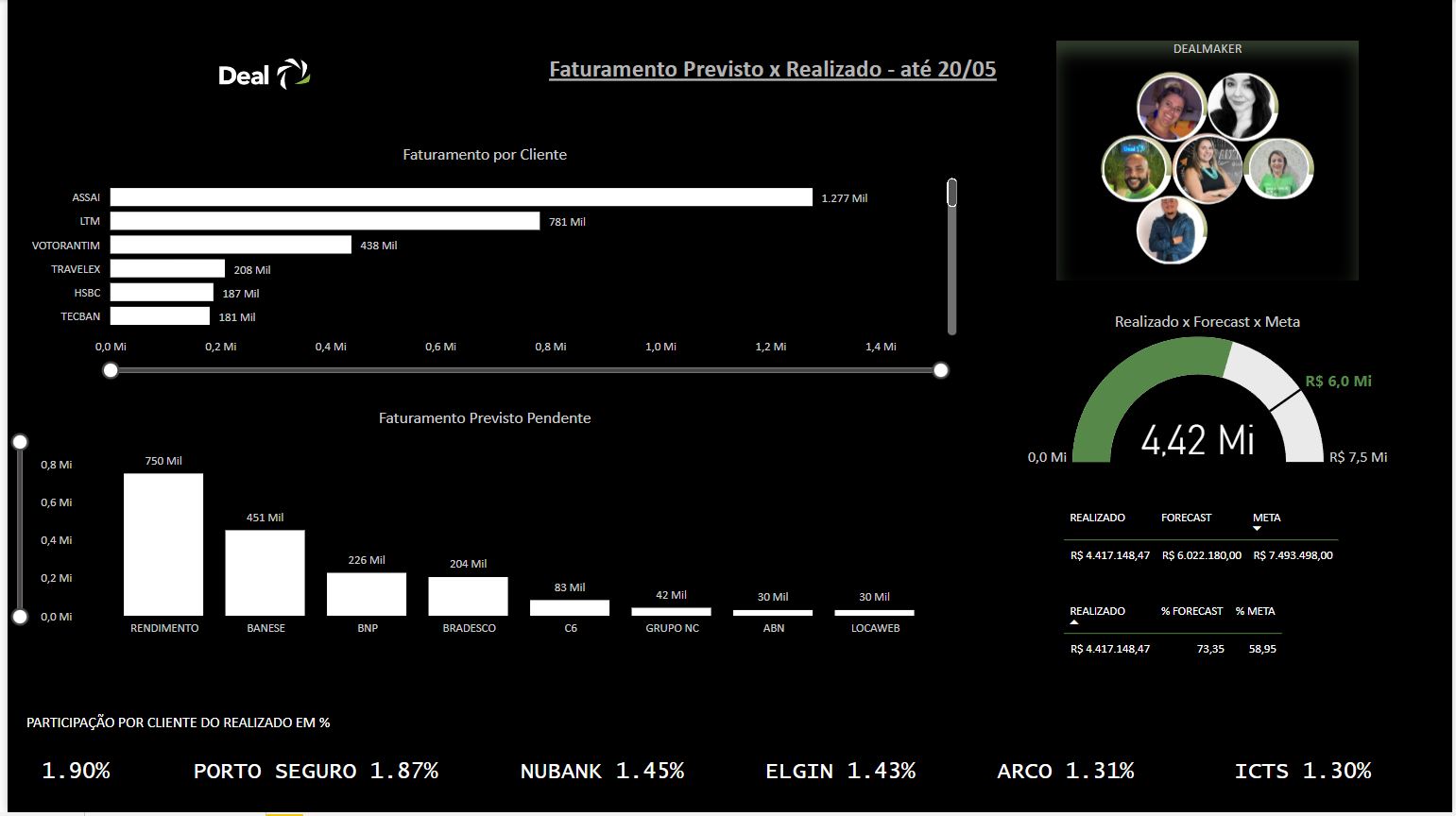Select the BANESE column
1456x816 pixels.
point(265,573)
